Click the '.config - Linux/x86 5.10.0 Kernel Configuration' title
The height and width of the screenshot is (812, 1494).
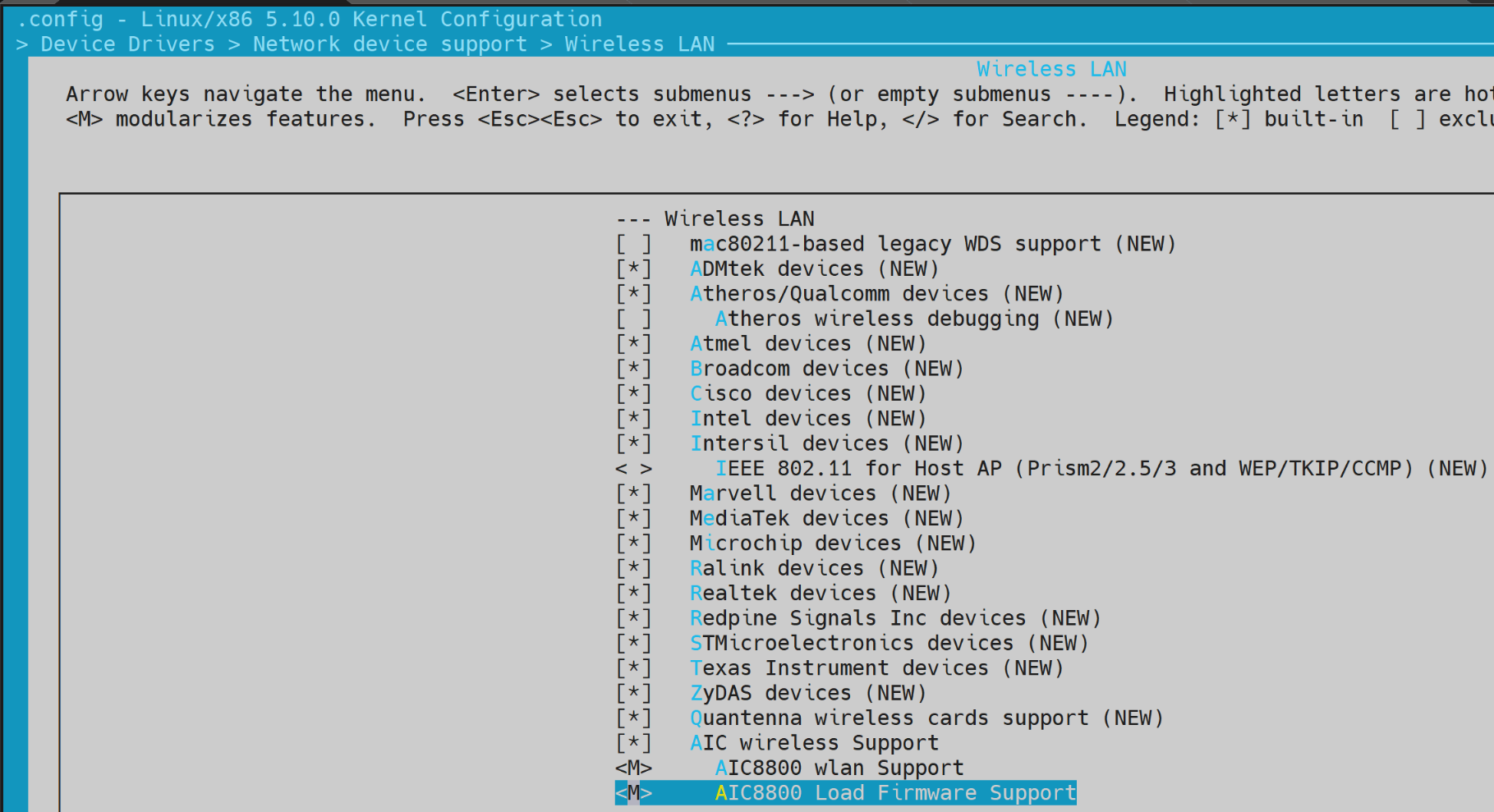[x=309, y=19]
